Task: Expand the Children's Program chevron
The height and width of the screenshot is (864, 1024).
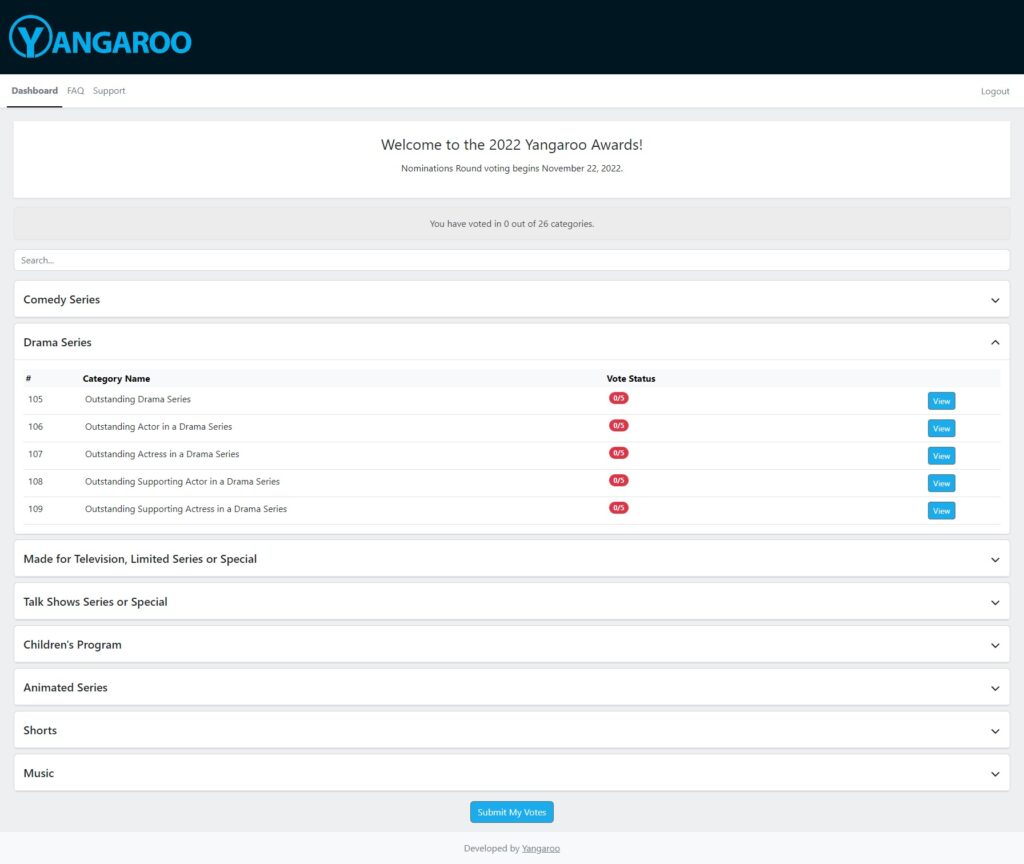Action: click(994, 645)
